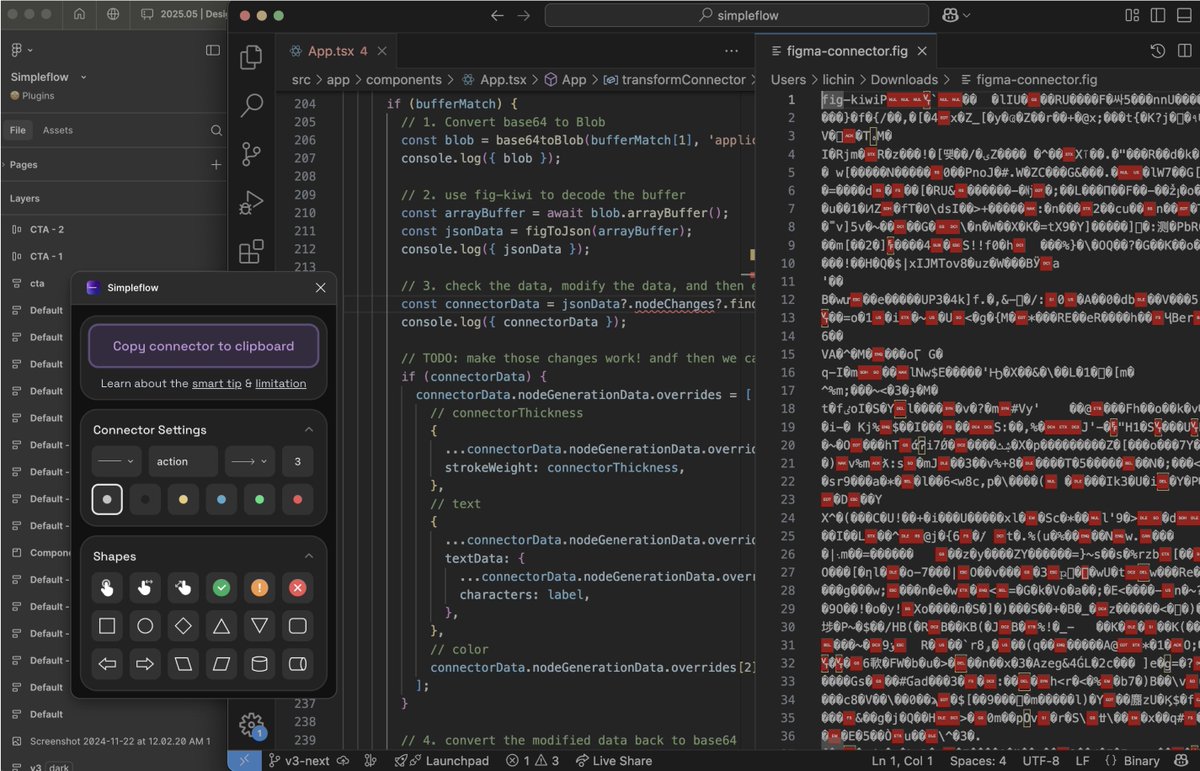
Task: Choose the yellow connector color
Action: tap(183, 499)
